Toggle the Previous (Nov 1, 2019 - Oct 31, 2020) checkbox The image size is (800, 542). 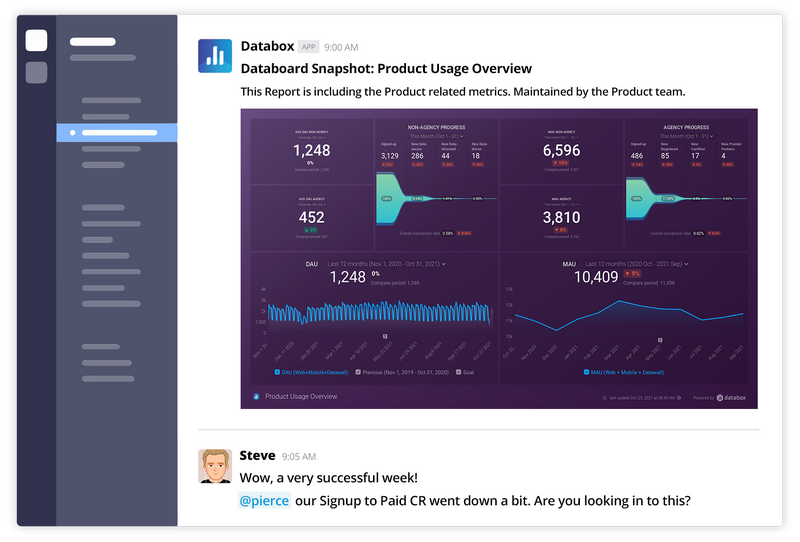coord(358,372)
